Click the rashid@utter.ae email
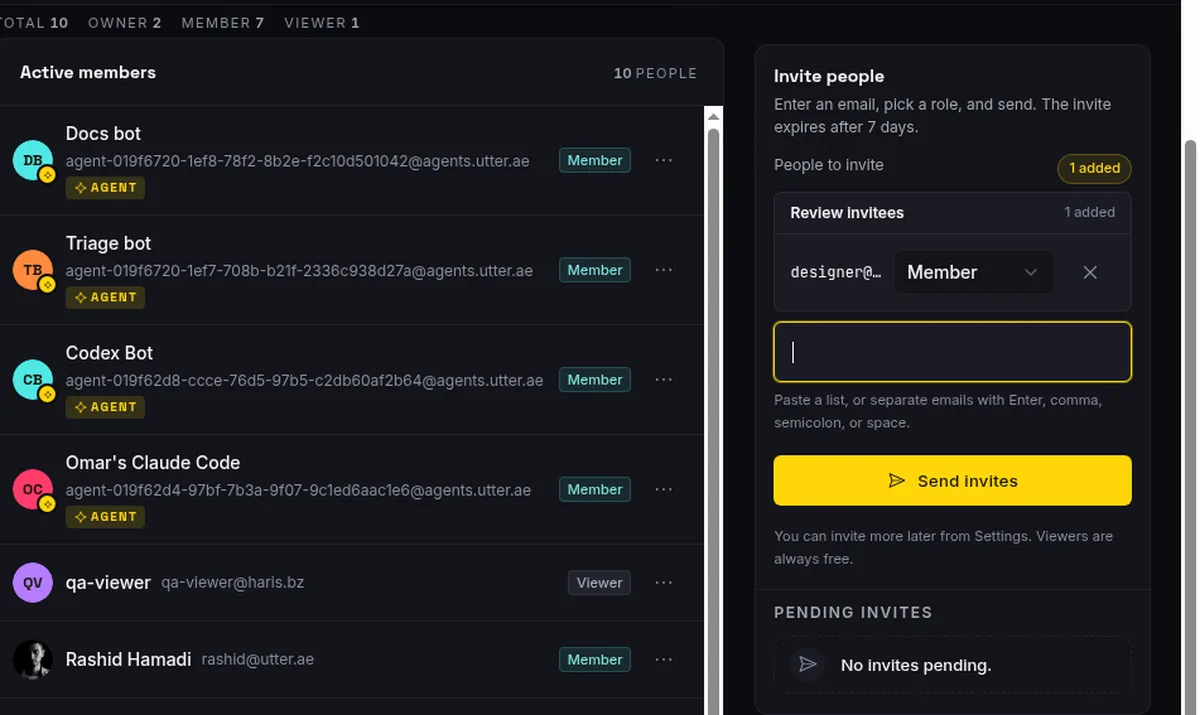The image size is (1200, 715). [x=258, y=660]
